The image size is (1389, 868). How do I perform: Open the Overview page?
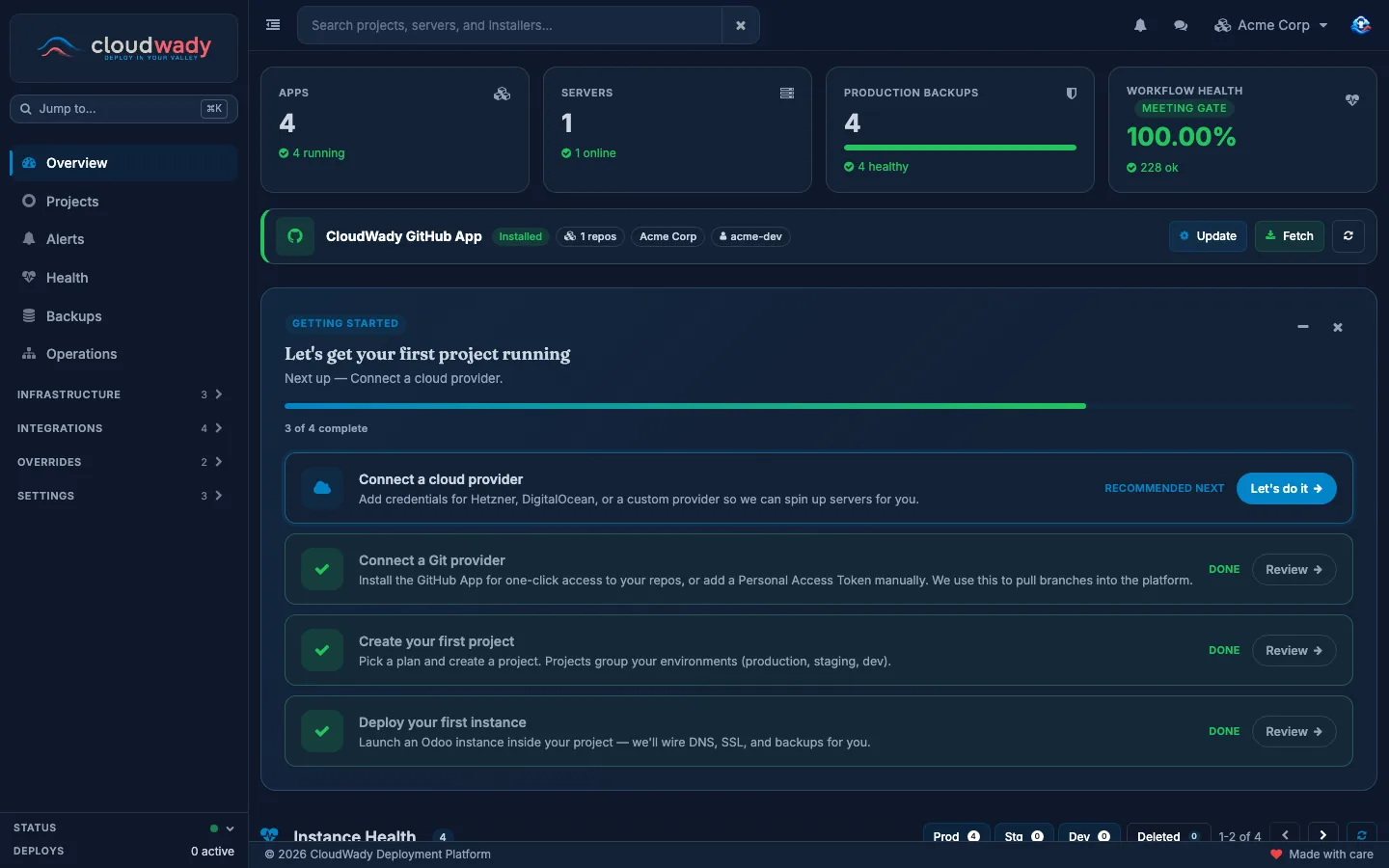[x=123, y=163]
